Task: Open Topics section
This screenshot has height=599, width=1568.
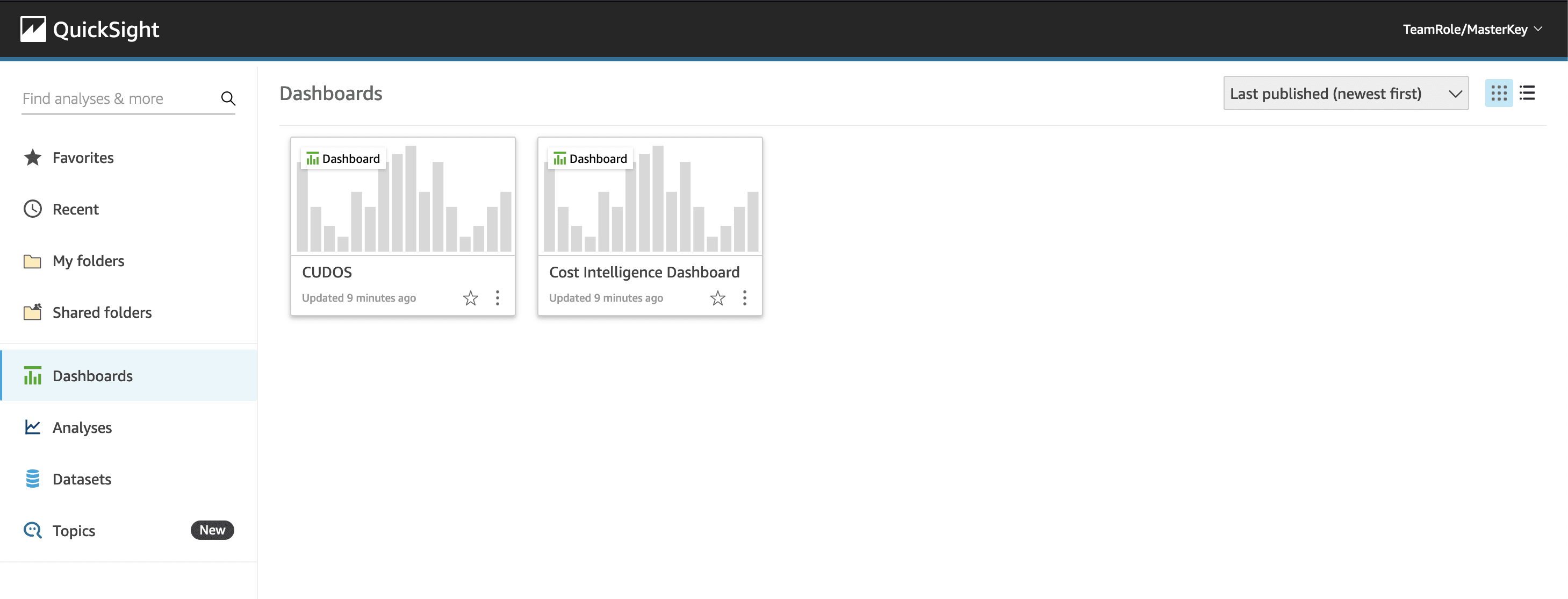Action: coord(128,531)
